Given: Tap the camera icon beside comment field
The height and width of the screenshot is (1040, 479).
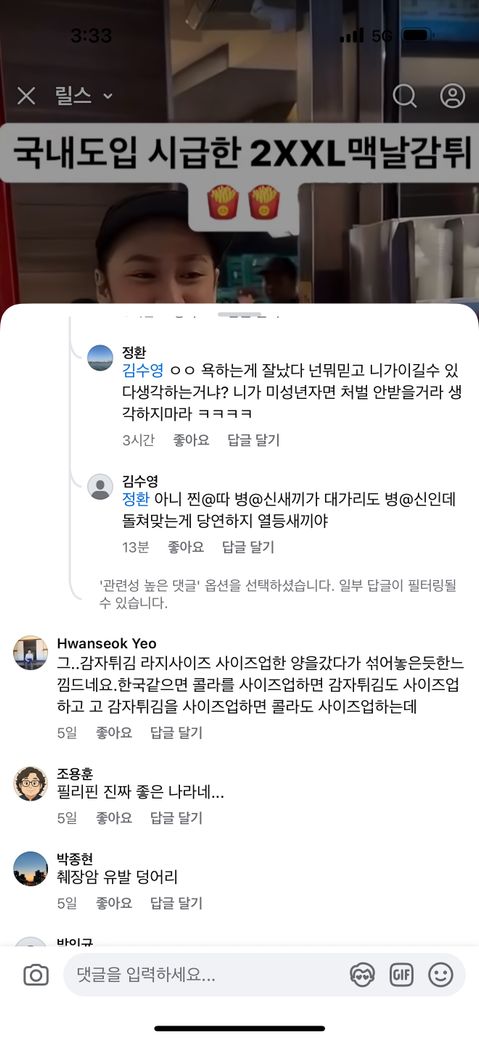Looking at the screenshot, I should click(36, 975).
